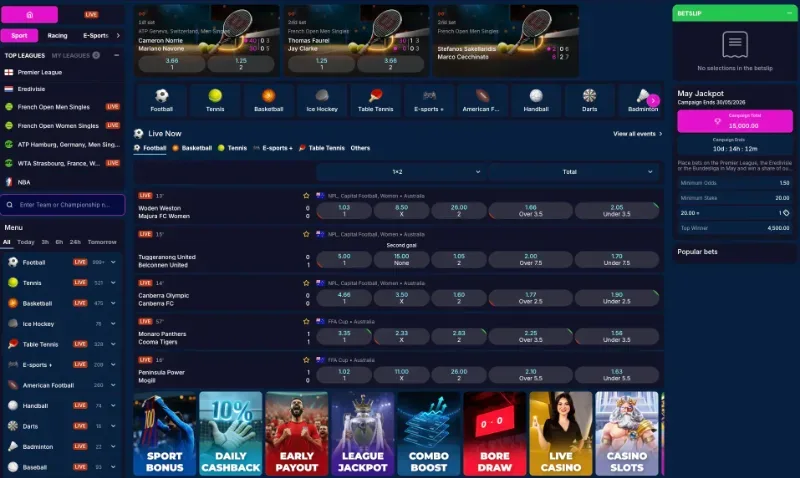
Task: Open View all events link
Action: click(x=638, y=134)
